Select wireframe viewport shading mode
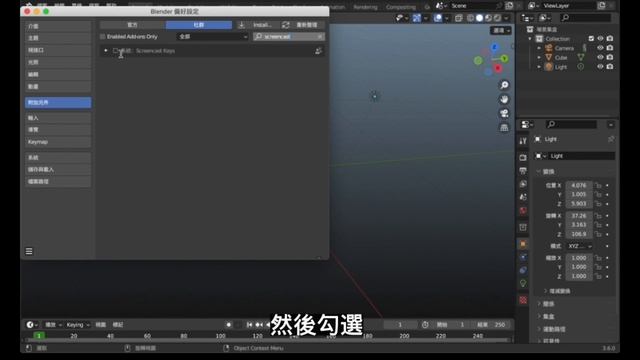Image resolution: width=640 pixels, height=360 pixels. click(x=471, y=18)
